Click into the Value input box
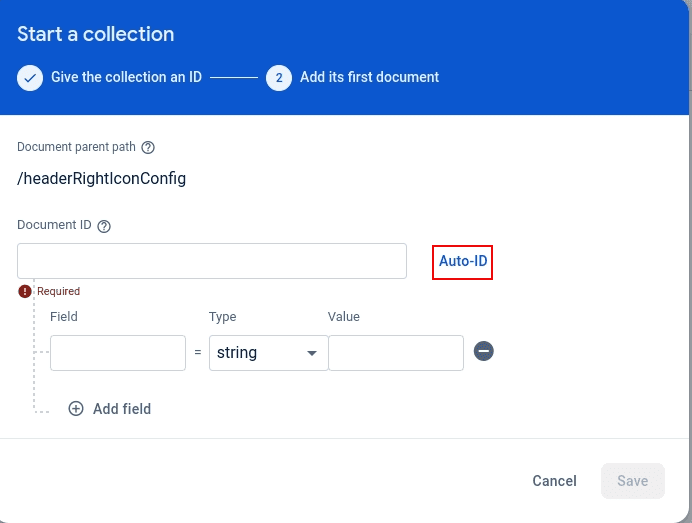Image resolution: width=692 pixels, height=523 pixels. pyautogui.click(x=396, y=353)
